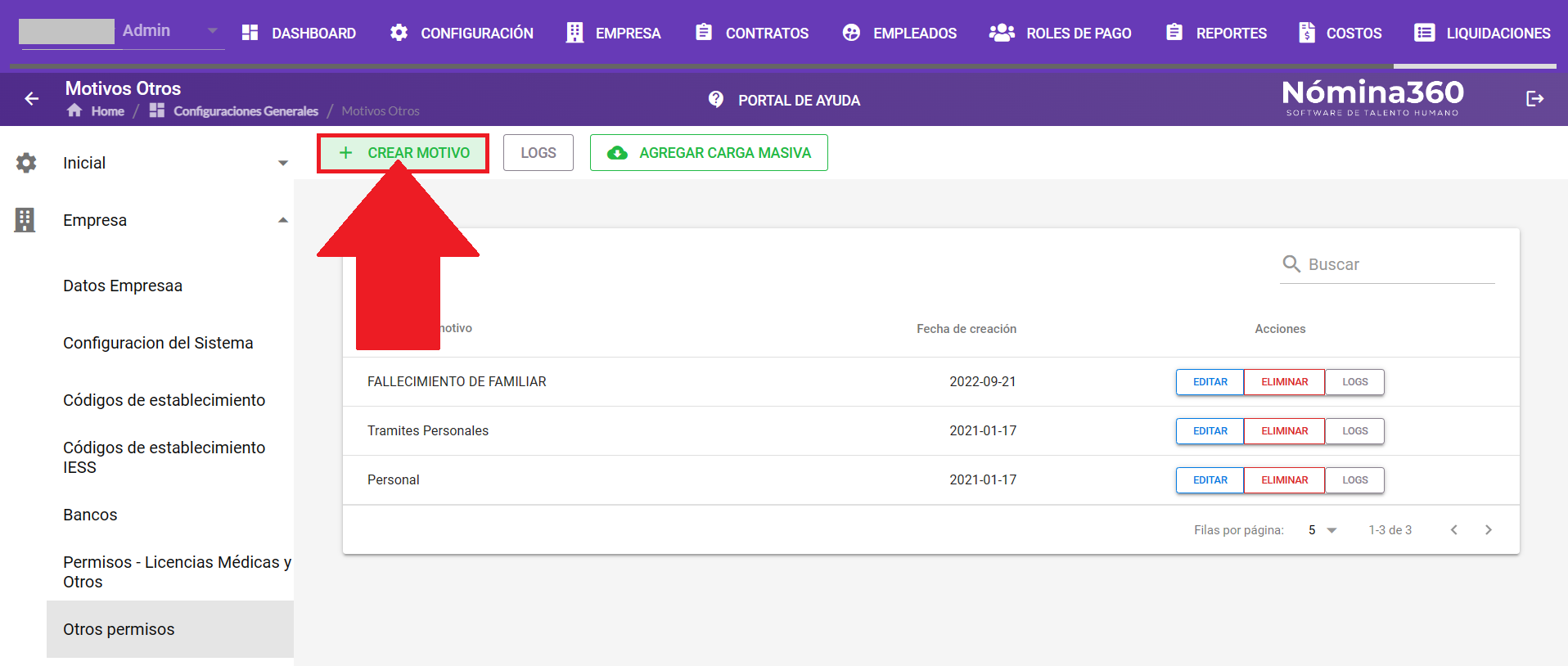This screenshot has height=666, width=1568.
Task: Click the Fecha de creación column header
Action: click(x=966, y=329)
